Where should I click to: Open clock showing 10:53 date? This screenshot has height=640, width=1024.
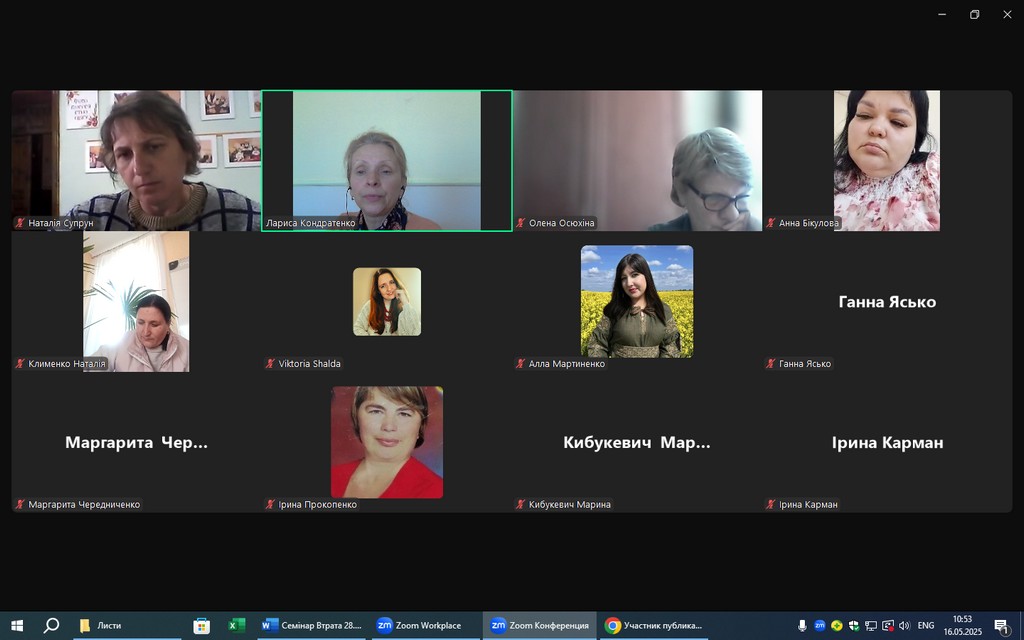[x=963, y=626]
